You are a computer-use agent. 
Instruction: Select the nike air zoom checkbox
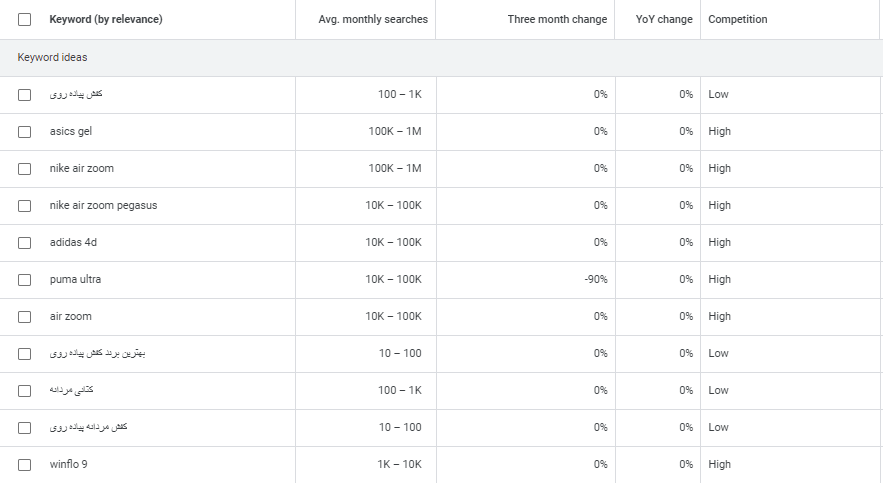pyautogui.click(x=25, y=168)
